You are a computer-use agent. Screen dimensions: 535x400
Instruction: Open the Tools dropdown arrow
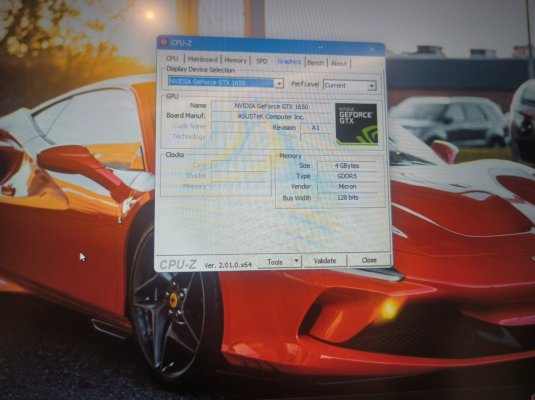(297, 261)
